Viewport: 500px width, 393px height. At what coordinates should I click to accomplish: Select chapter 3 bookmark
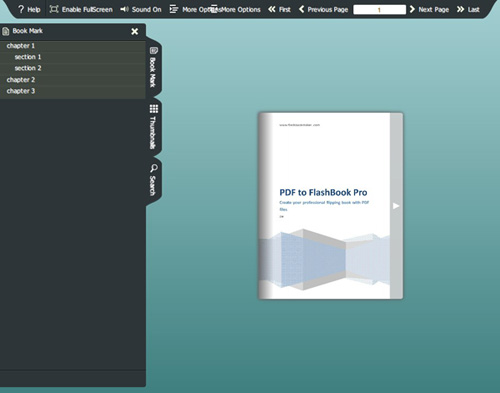point(73,91)
